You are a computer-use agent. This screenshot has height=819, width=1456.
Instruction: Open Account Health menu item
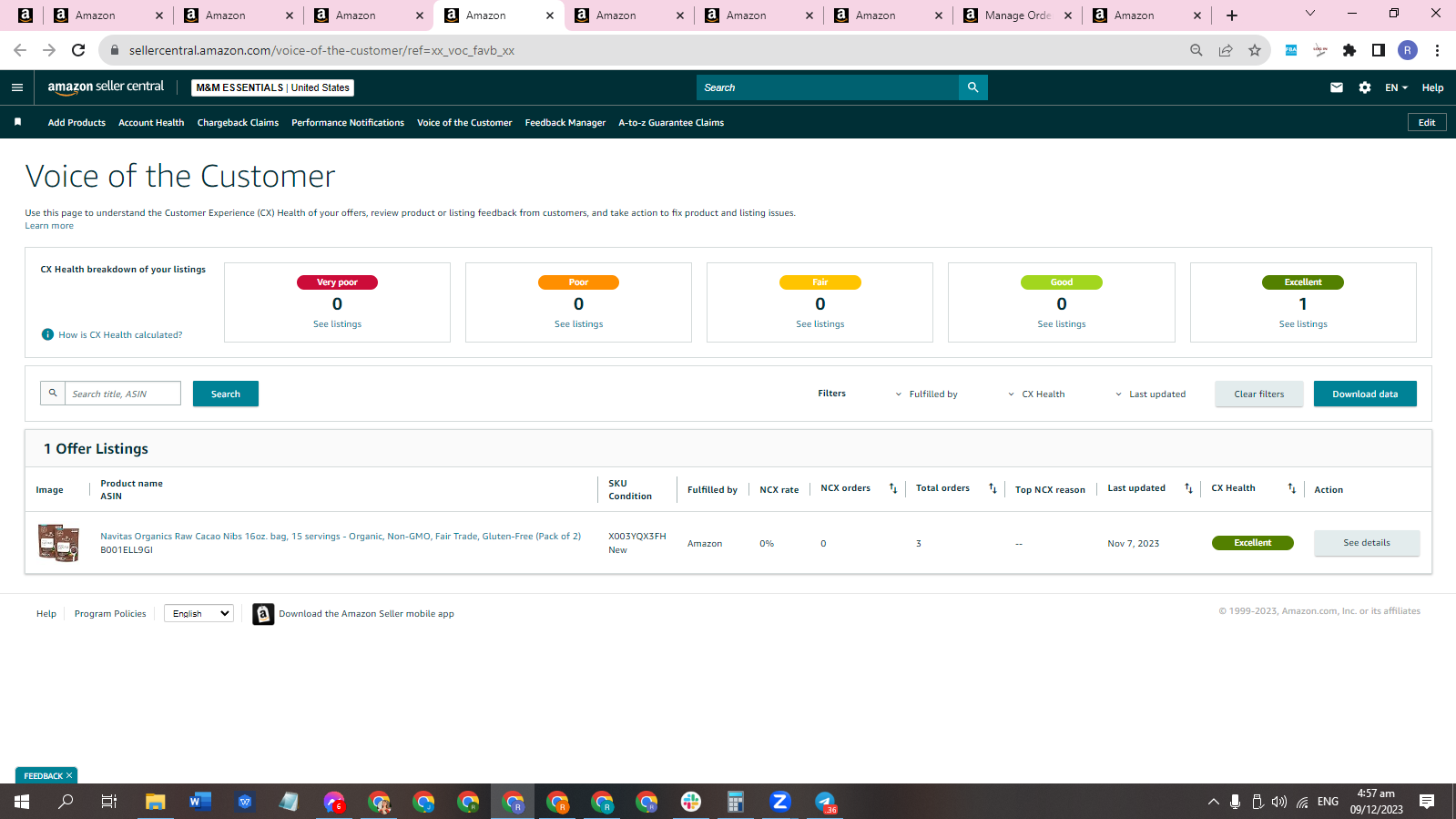click(x=151, y=122)
